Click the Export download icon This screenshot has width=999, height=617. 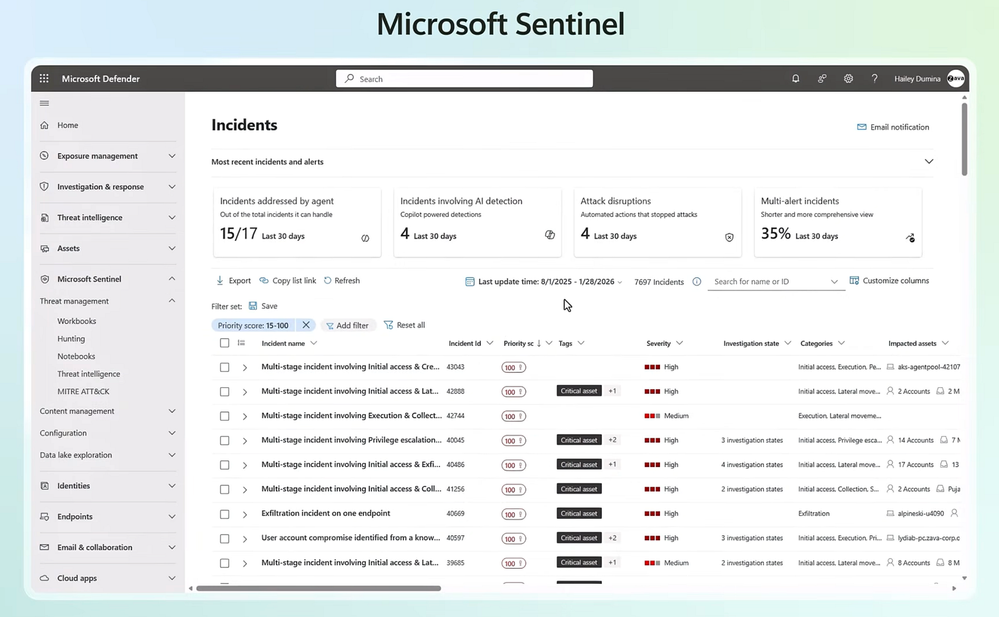(220, 281)
